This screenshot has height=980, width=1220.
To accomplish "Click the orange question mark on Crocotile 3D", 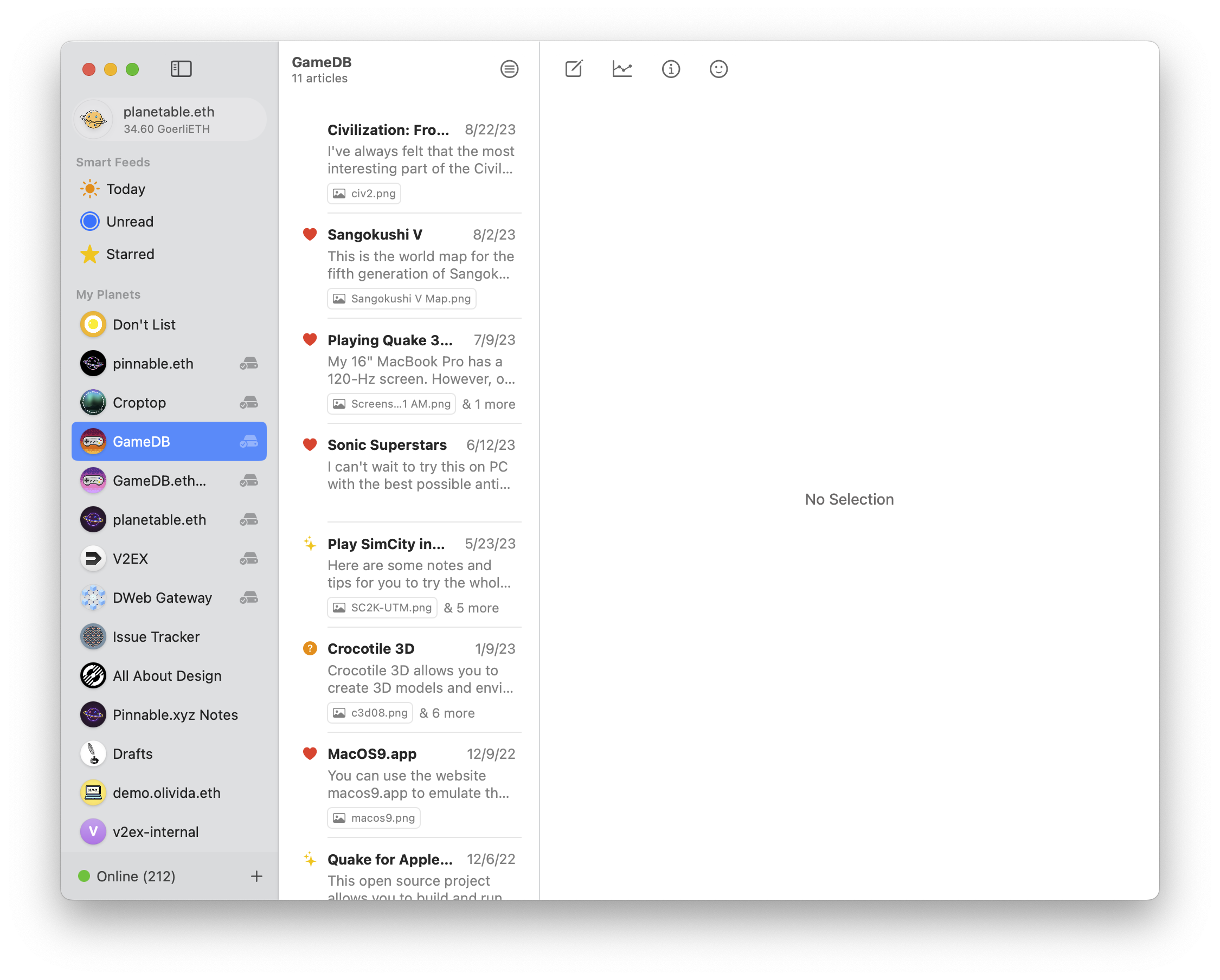I will [310, 648].
